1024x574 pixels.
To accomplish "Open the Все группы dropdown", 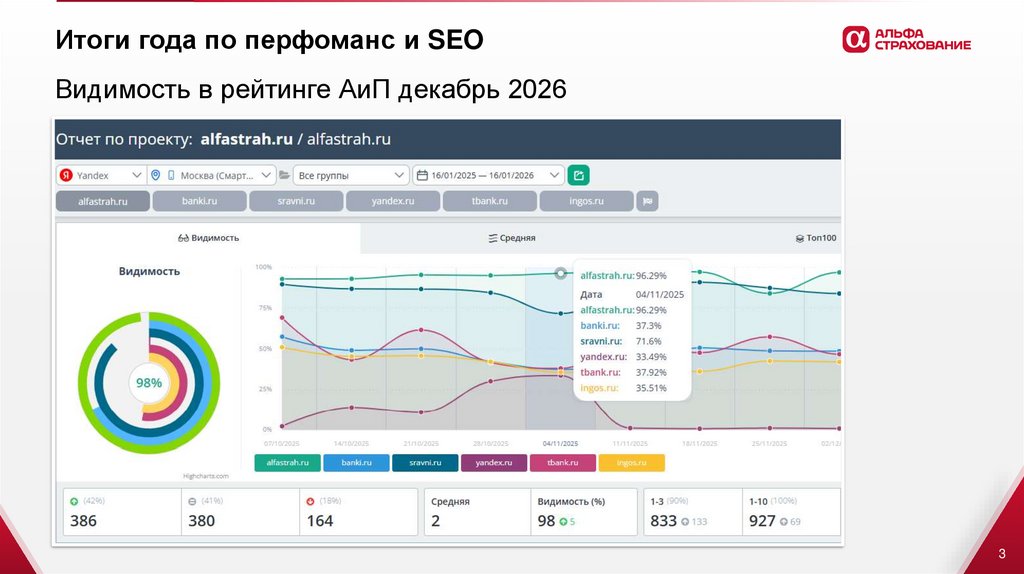I will [x=351, y=175].
